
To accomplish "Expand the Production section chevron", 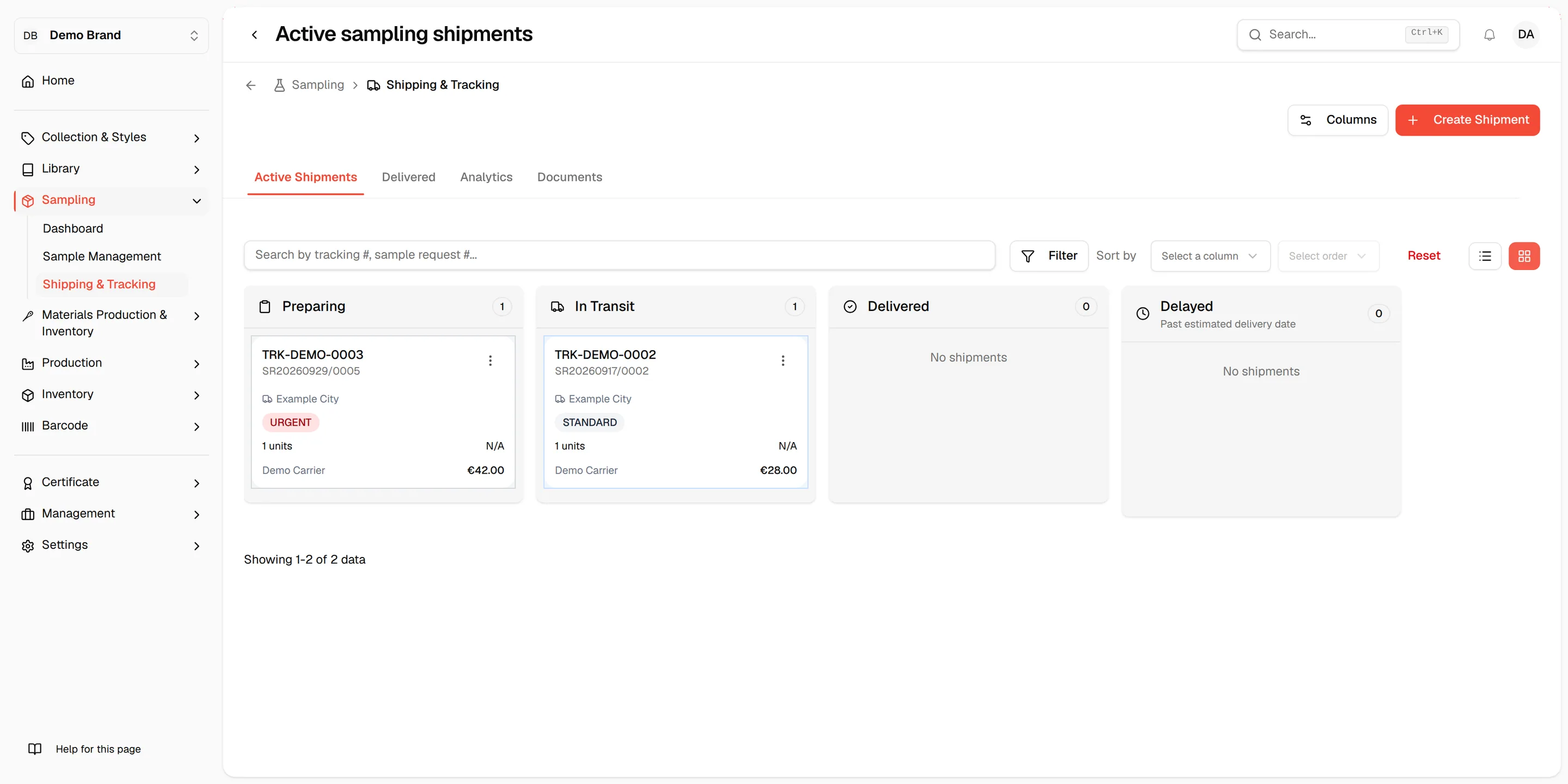I will 197,364.
